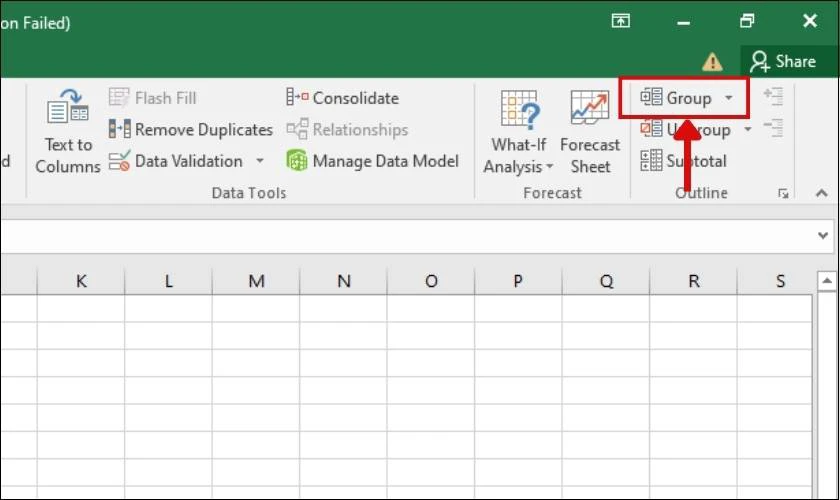Open the Ungroup dropdown arrow
The height and width of the screenshot is (500, 840).
pyautogui.click(x=748, y=129)
